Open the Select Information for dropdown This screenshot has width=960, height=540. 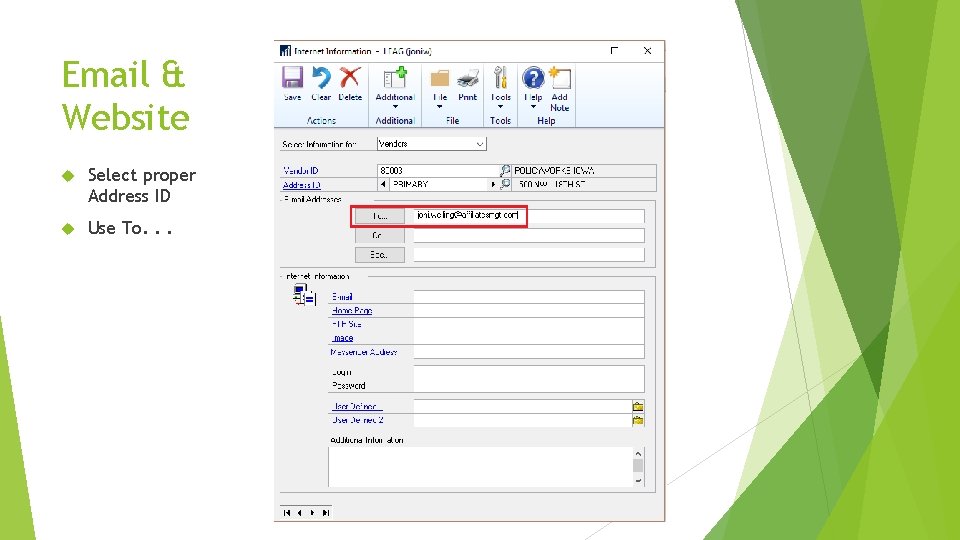tap(479, 144)
